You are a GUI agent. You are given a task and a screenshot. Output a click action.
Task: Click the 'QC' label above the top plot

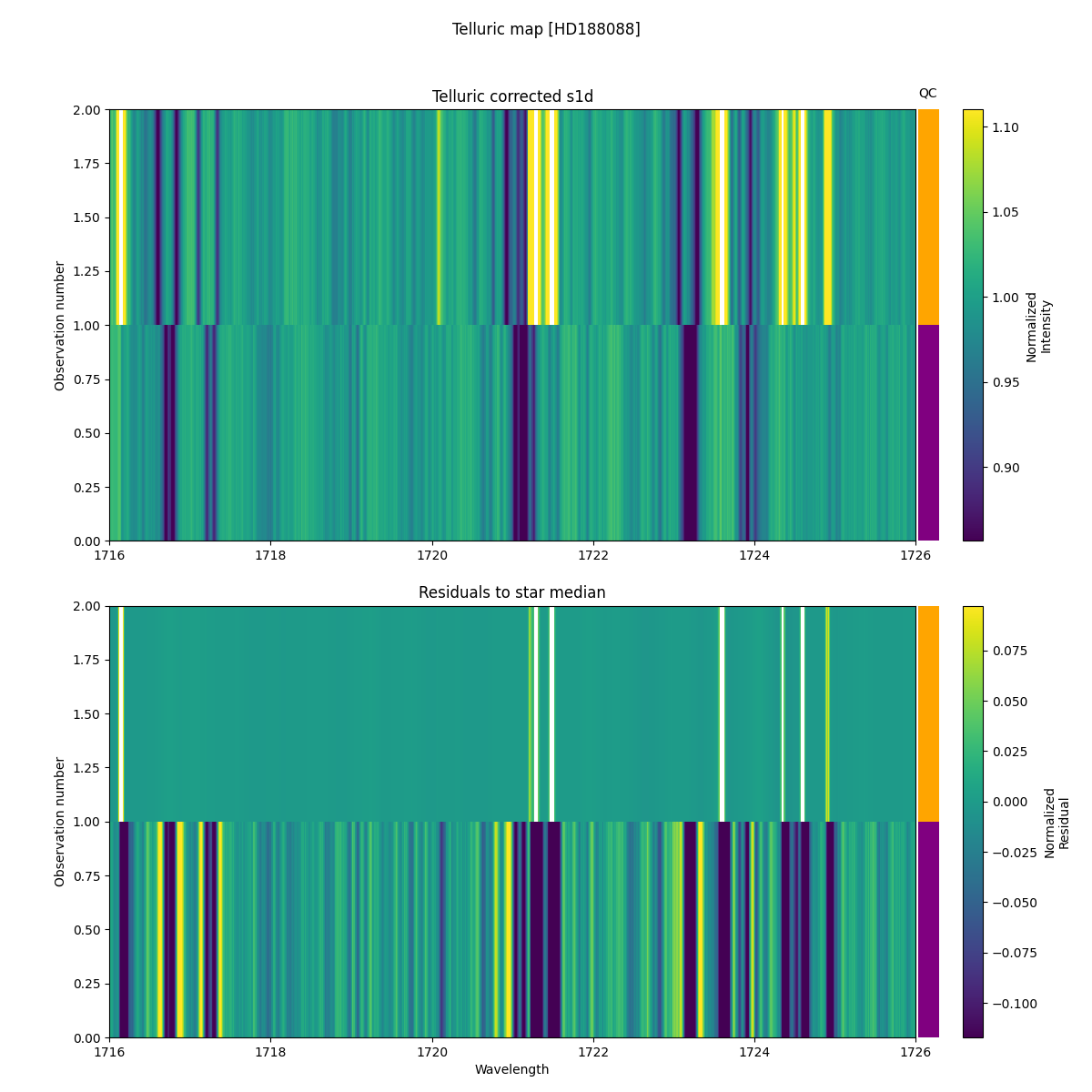[x=927, y=93]
